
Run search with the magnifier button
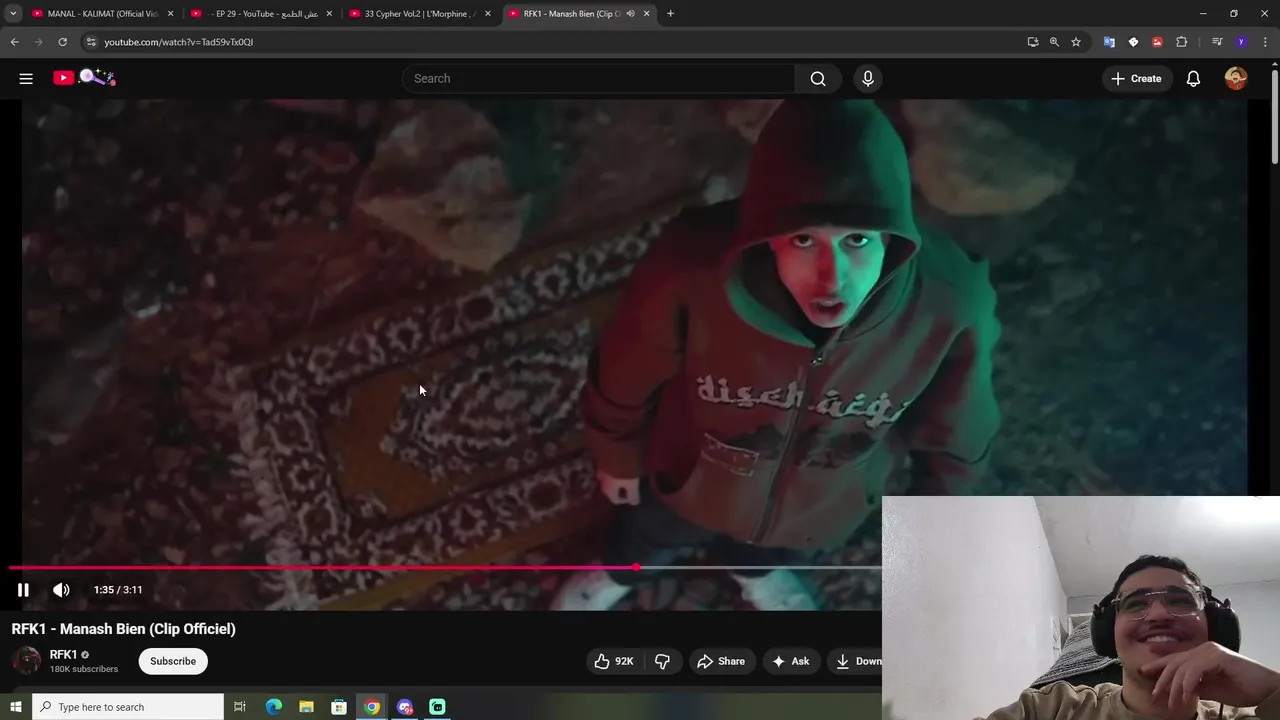pos(818,78)
